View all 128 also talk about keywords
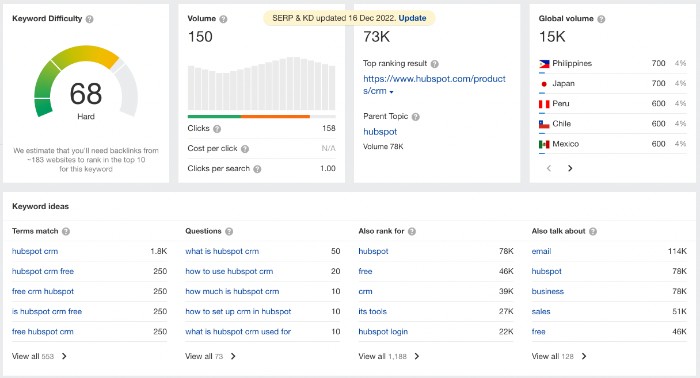 (x=559, y=356)
